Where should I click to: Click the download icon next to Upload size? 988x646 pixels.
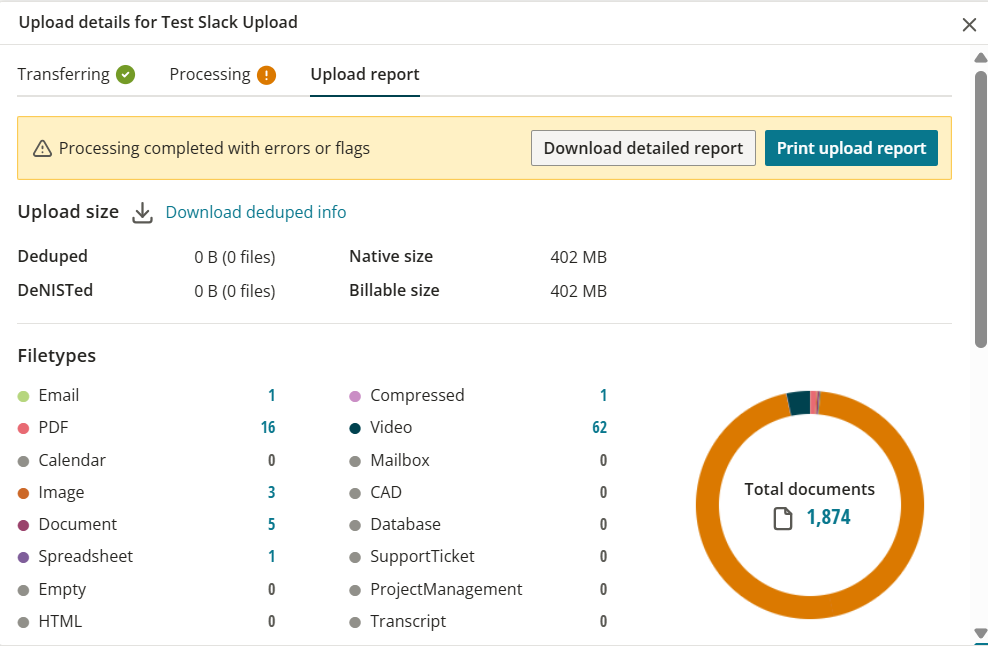pyautogui.click(x=142, y=212)
